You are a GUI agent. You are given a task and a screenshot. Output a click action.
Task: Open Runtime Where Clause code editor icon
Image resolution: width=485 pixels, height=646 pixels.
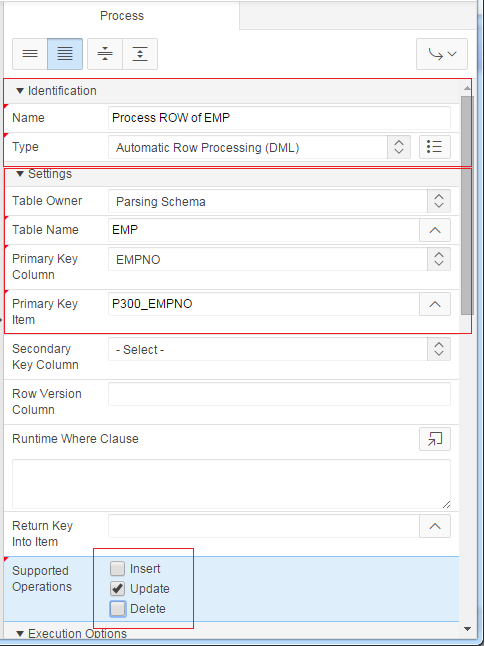[435, 439]
